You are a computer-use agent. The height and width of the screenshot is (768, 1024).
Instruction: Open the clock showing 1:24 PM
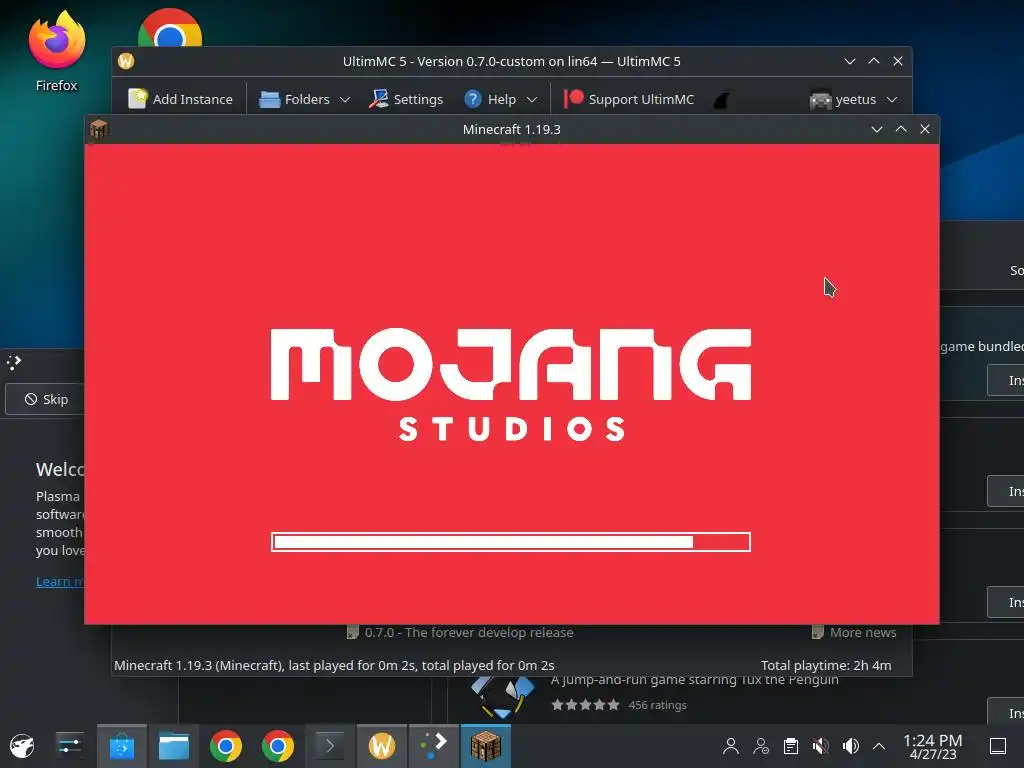(933, 746)
